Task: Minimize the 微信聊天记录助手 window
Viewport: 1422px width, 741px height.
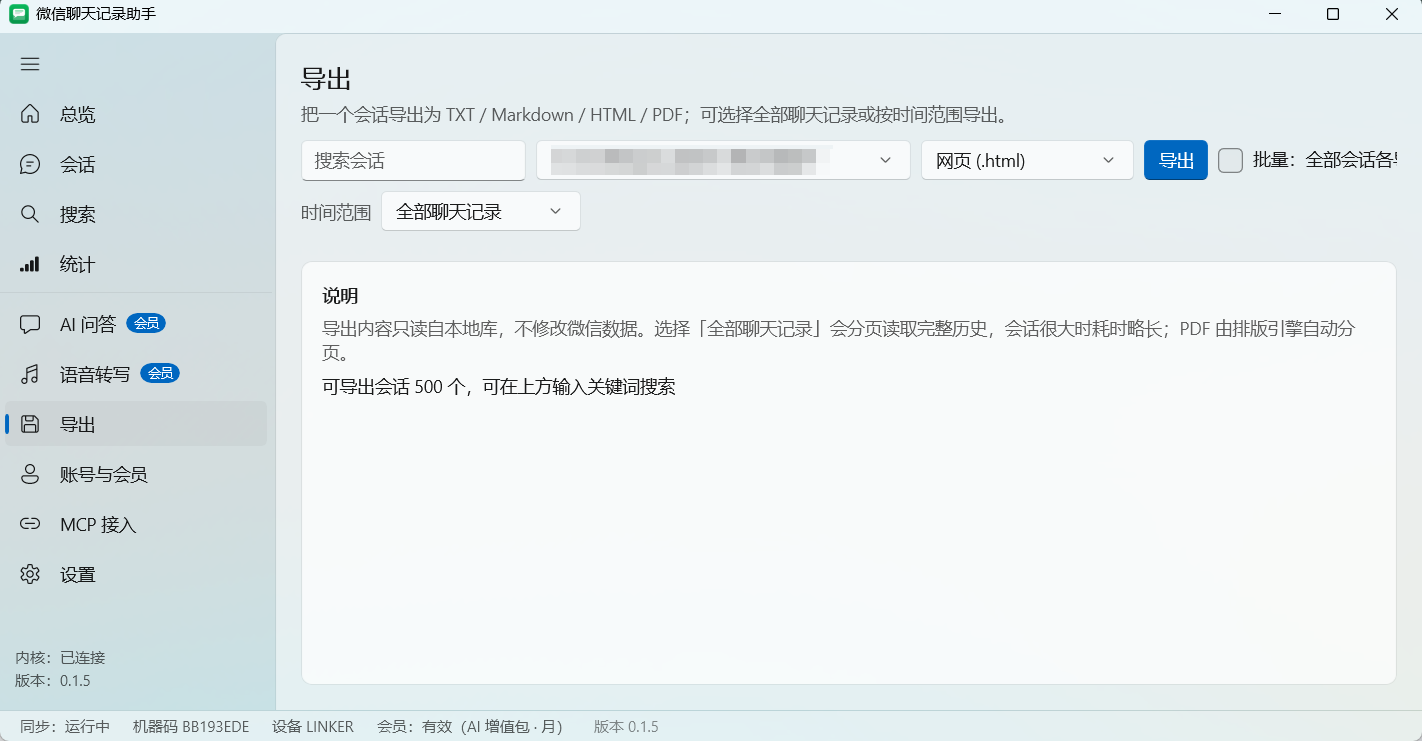Action: pyautogui.click(x=1275, y=14)
